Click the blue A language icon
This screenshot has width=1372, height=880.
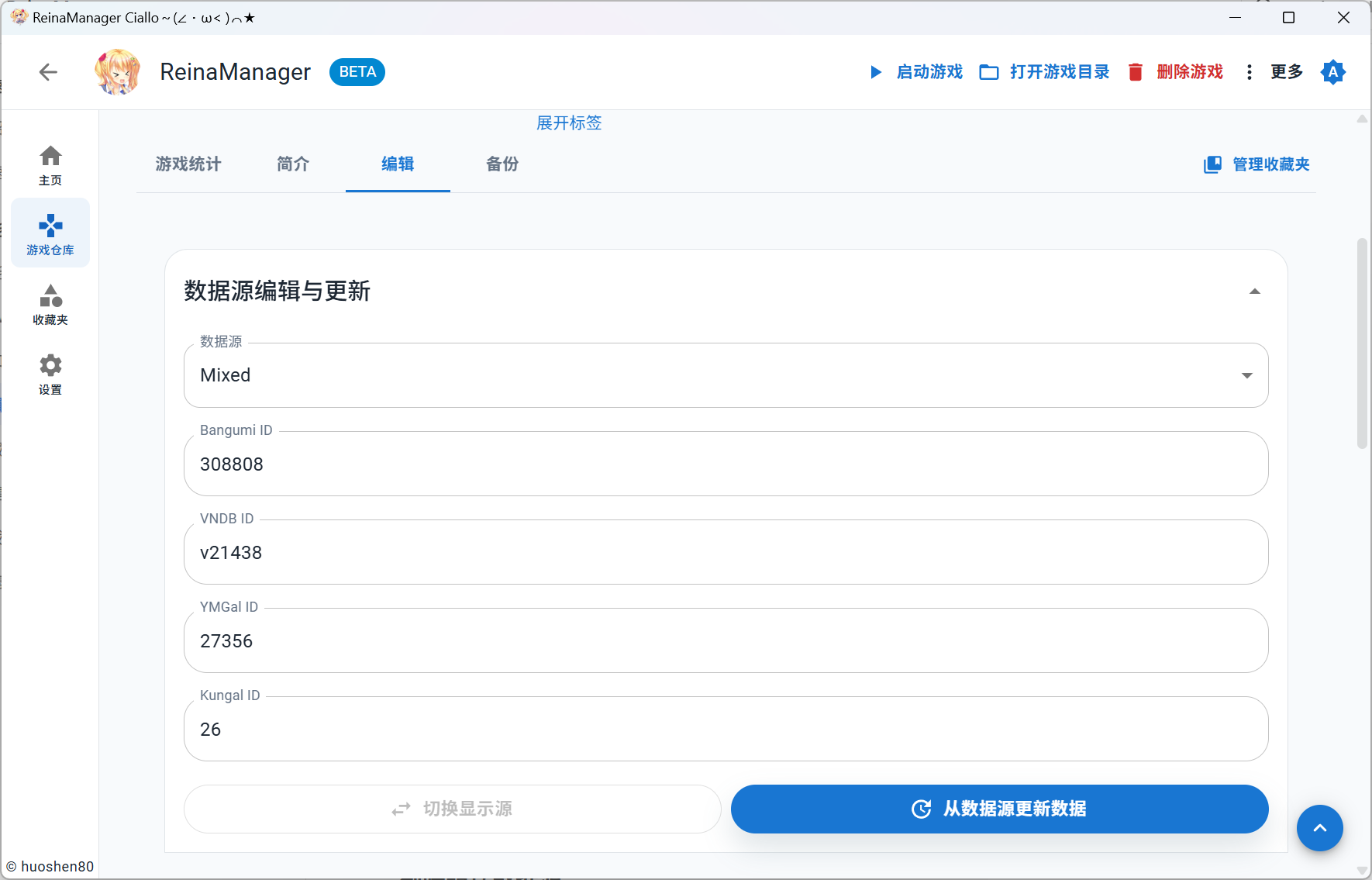click(x=1333, y=72)
